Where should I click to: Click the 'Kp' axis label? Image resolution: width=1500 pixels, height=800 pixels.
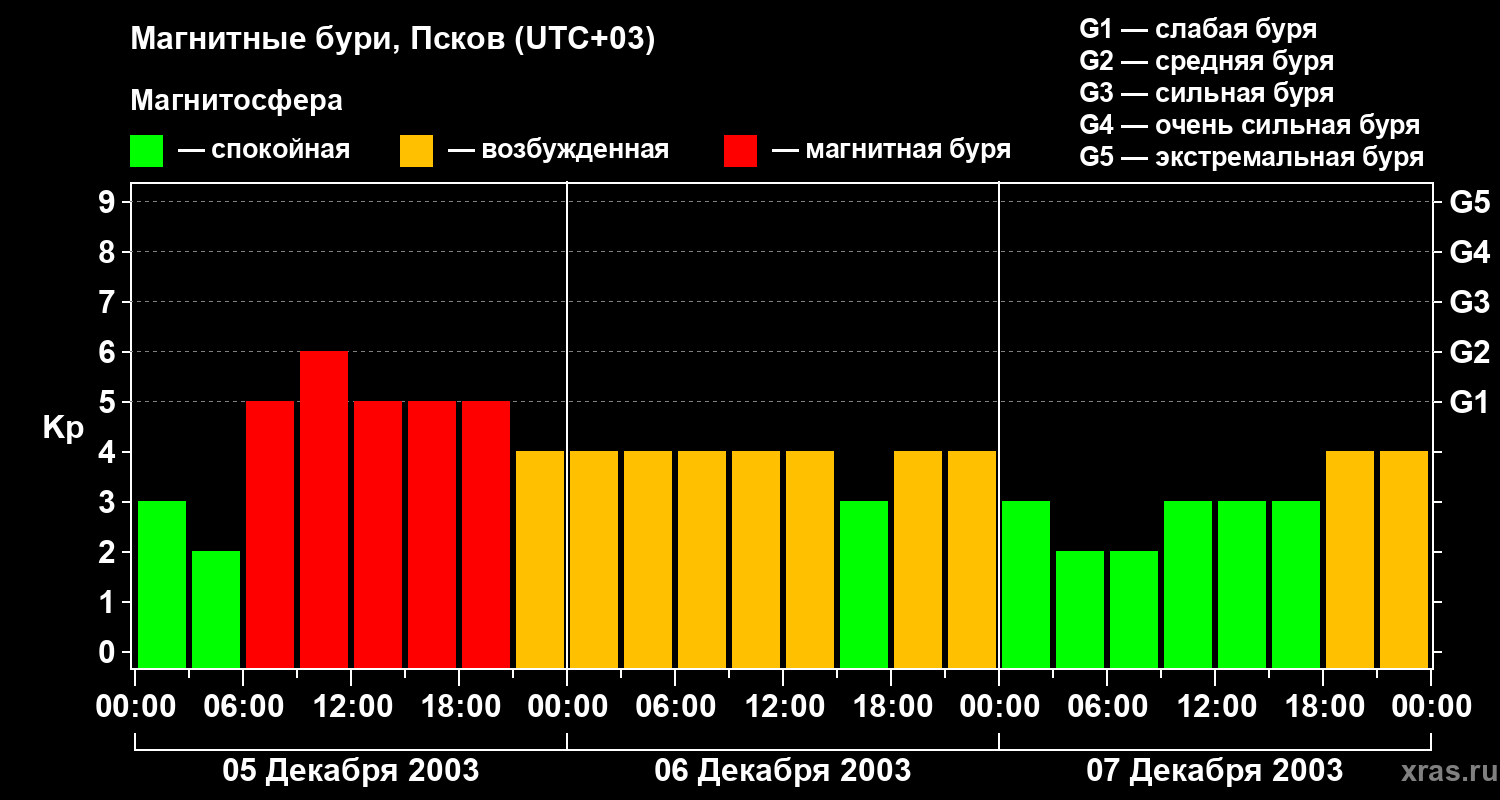[63, 428]
